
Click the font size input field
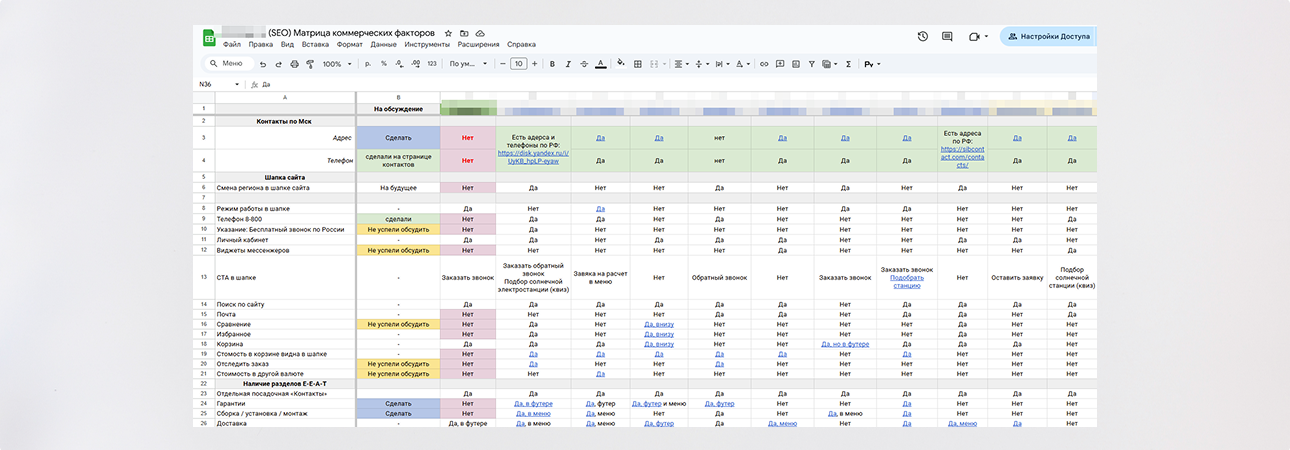(x=518, y=64)
